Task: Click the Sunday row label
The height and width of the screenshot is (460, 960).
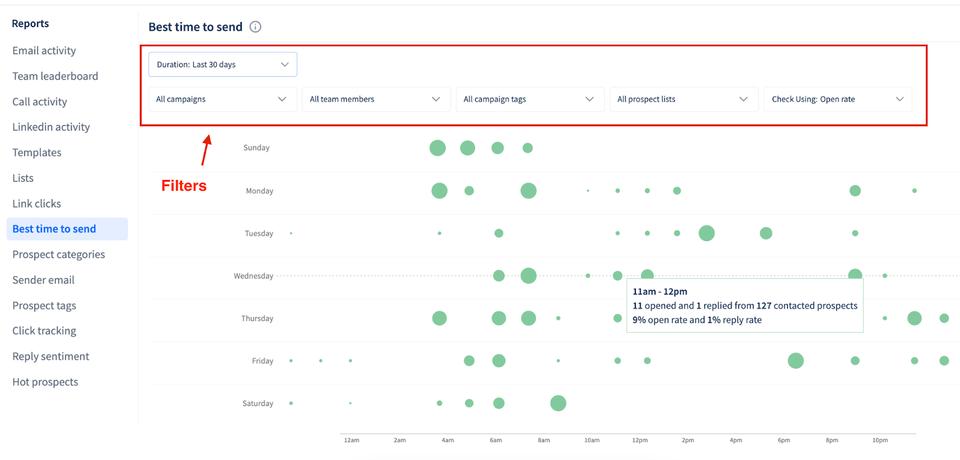Action: tap(256, 148)
